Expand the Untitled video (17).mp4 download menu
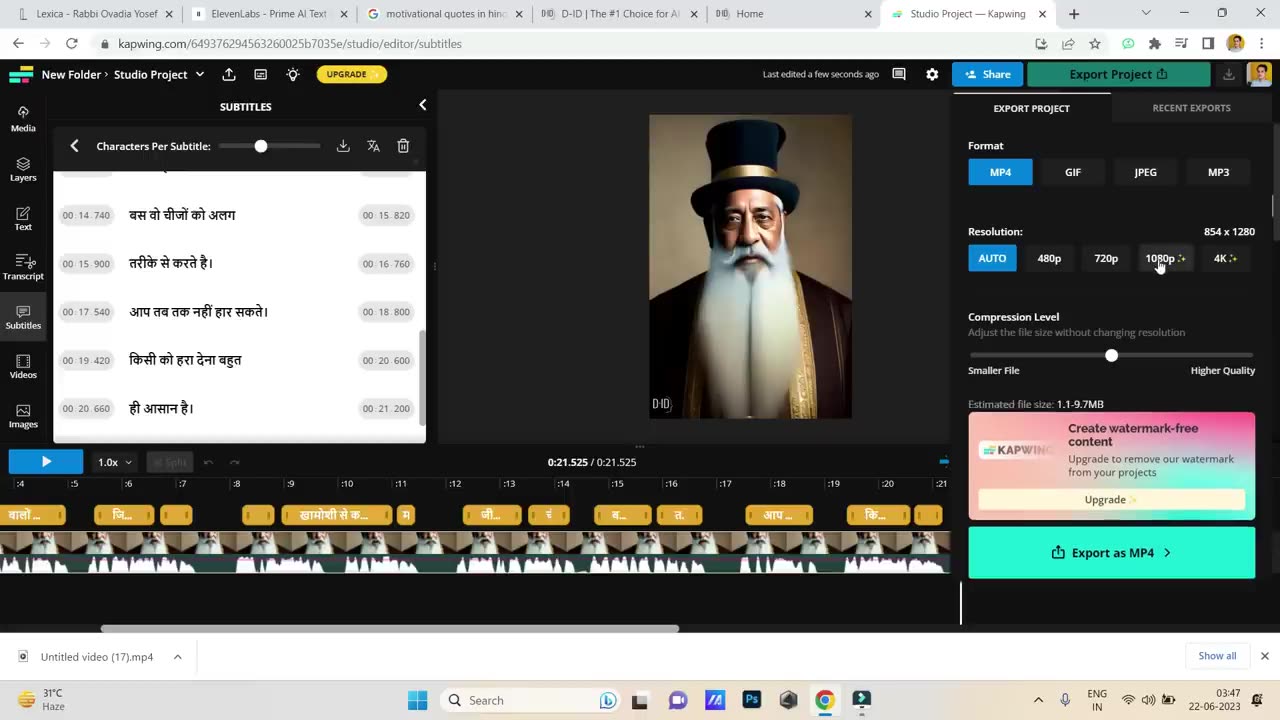Image resolution: width=1280 pixels, height=720 pixels. [177, 657]
